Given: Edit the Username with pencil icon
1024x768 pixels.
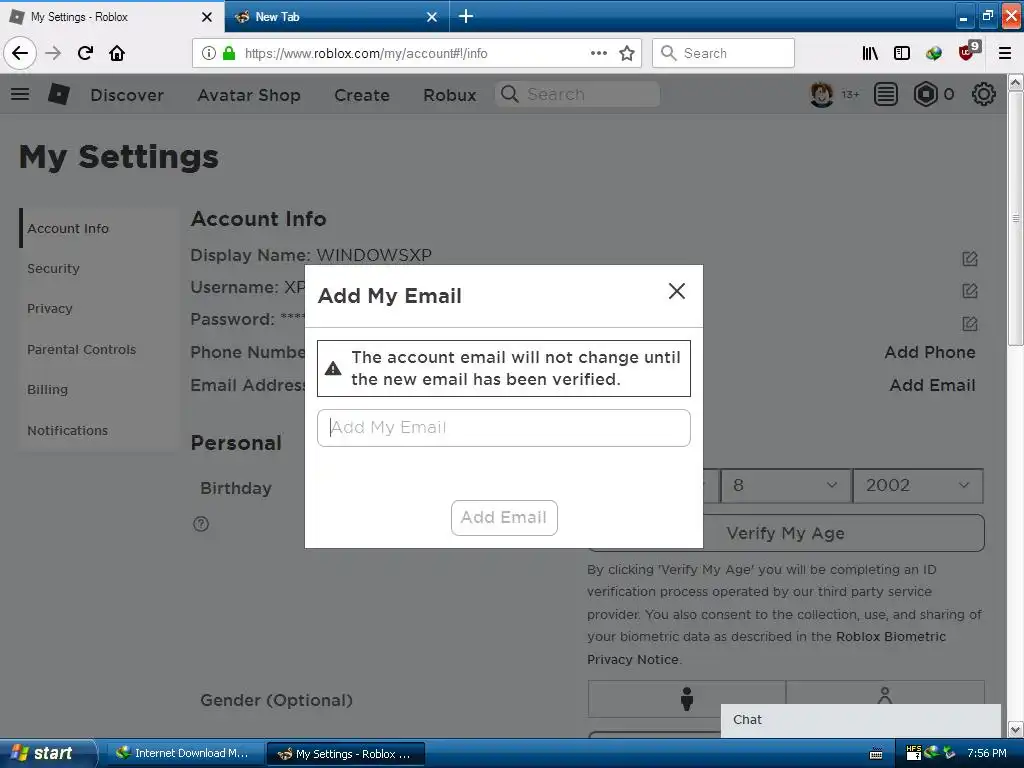Looking at the screenshot, I should [970, 291].
